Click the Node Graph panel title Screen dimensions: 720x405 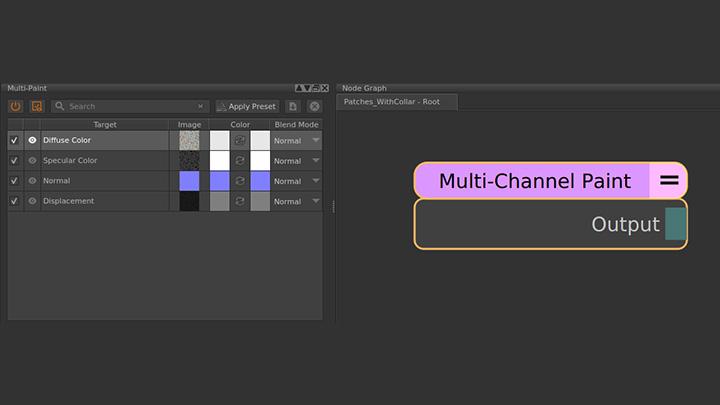click(x=364, y=88)
